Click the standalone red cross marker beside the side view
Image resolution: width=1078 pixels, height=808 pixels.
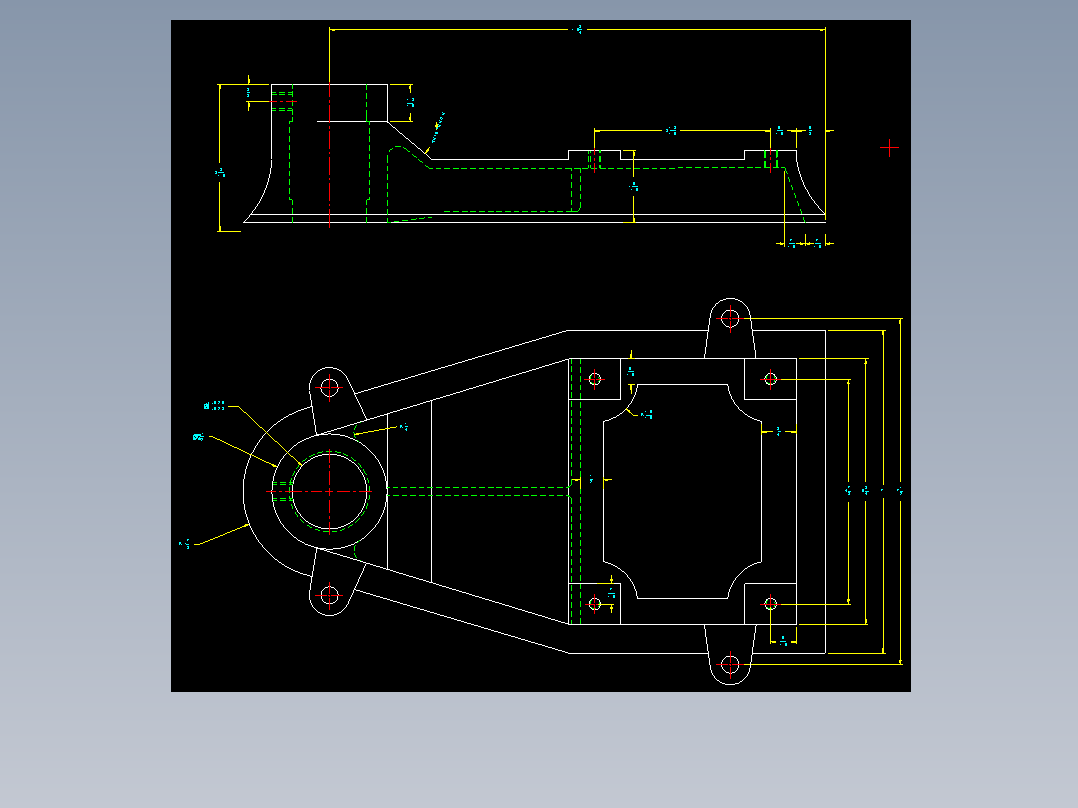coord(889,148)
